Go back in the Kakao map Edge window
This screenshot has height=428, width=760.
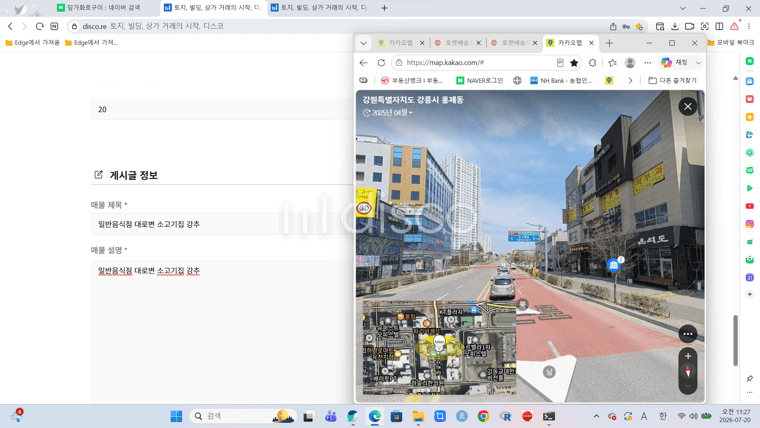tap(364, 63)
